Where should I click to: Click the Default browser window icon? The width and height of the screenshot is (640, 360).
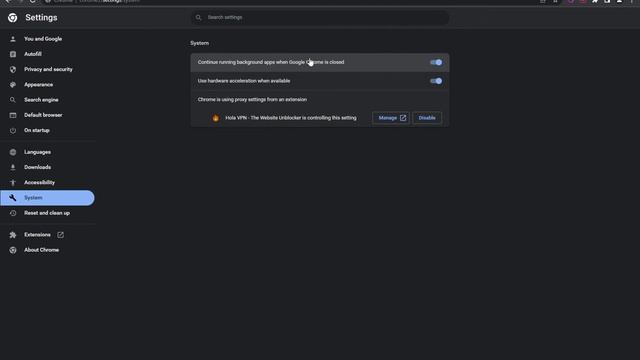tap(13, 115)
